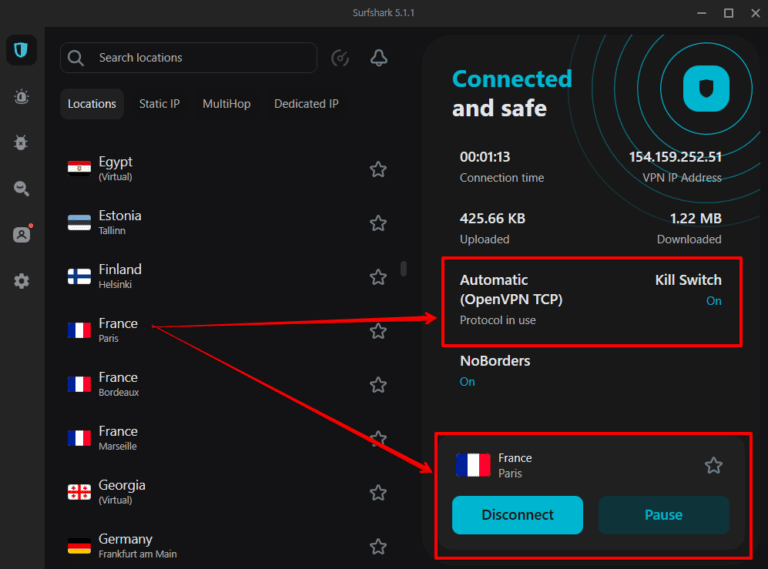Toggle the Kill Switch On setting
This screenshot has height=569, width=768.
[x=713, y=301]
